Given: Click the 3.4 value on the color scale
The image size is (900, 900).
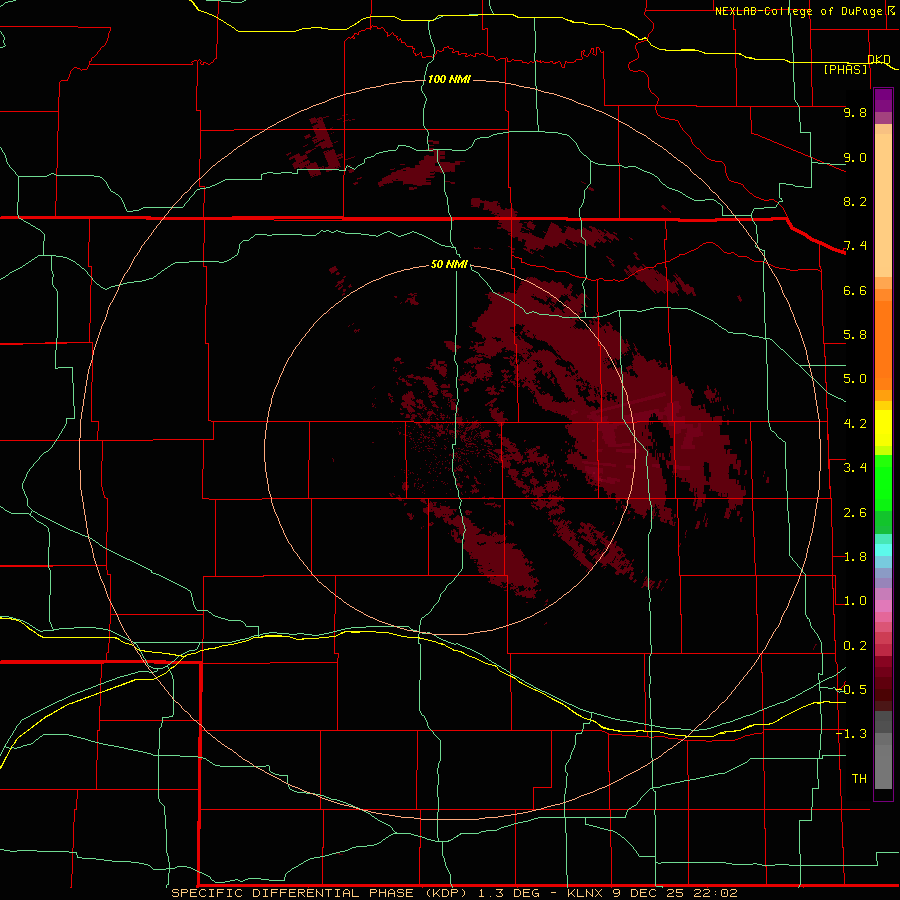Looking at the screenshot, I should (x=855, y=468).
